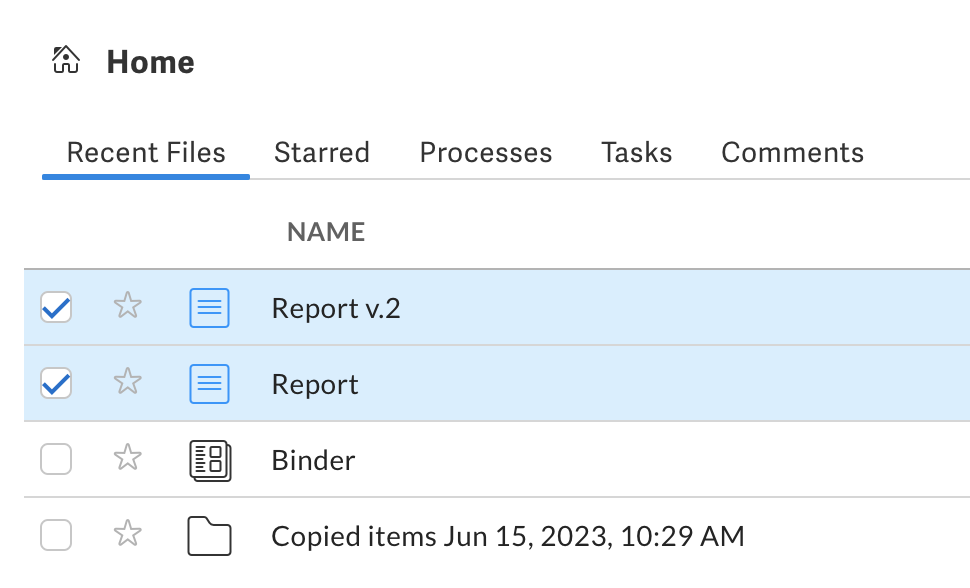Select the Binder file type icon

coord(209,460)
